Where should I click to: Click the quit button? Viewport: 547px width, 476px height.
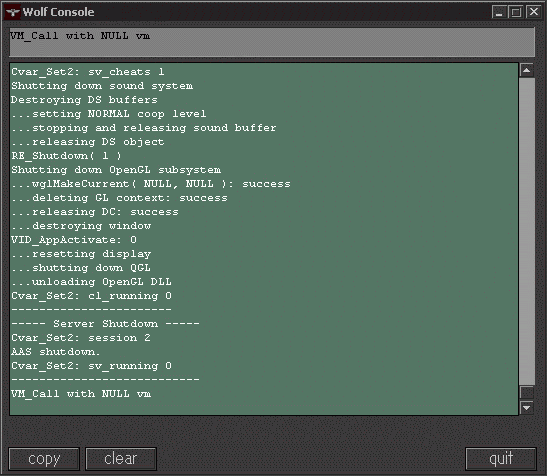coord(501,459)
